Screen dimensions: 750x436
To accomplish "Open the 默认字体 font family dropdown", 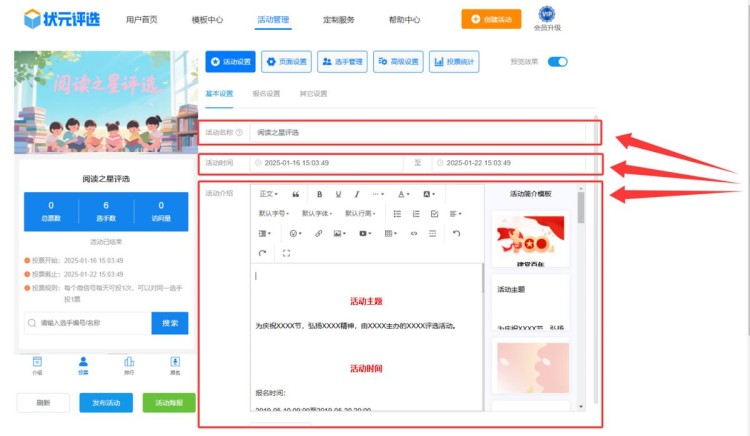I will tap(316, 213).
